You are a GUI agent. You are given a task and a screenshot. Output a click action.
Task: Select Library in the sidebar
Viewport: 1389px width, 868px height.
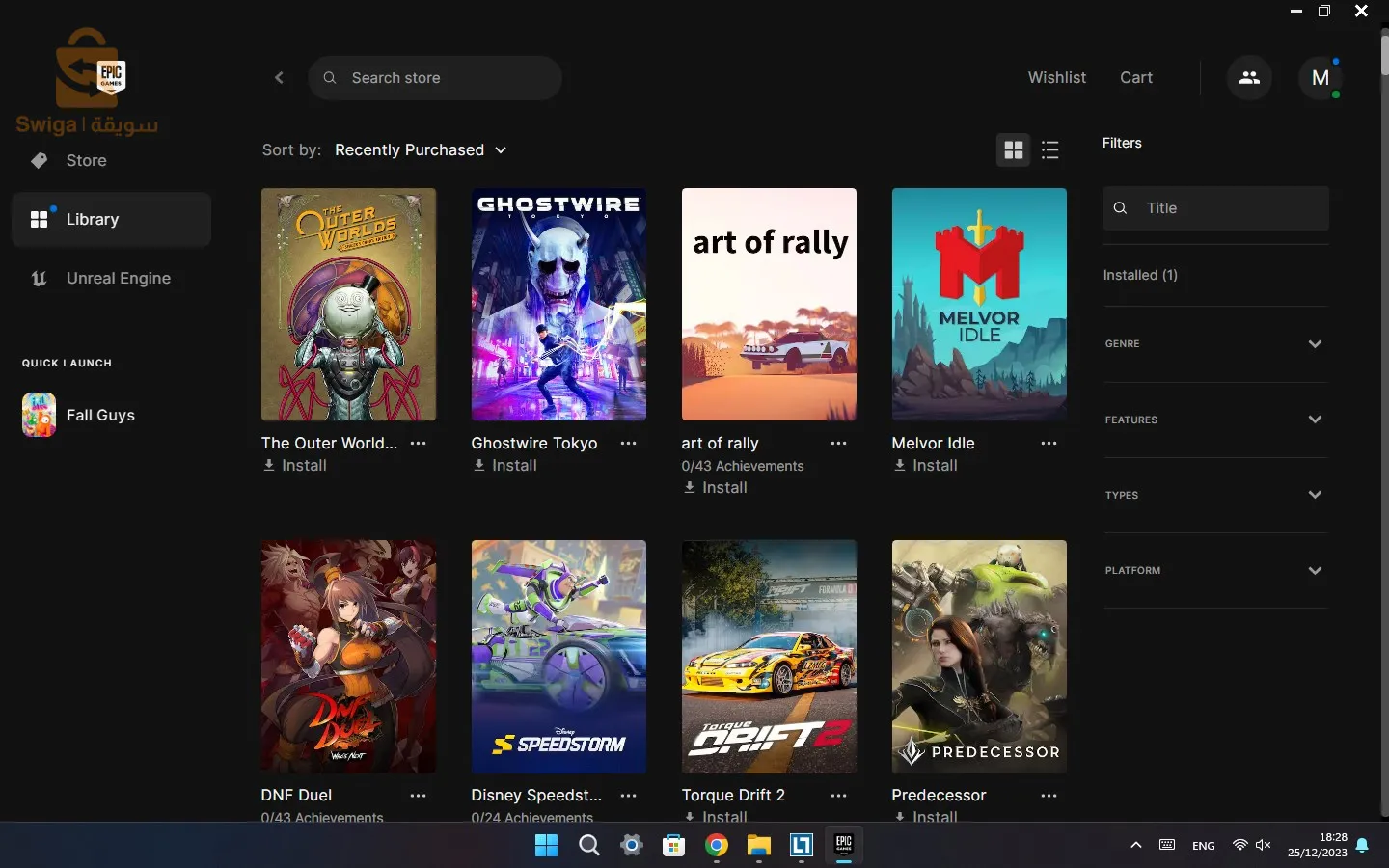coord(93,219)
